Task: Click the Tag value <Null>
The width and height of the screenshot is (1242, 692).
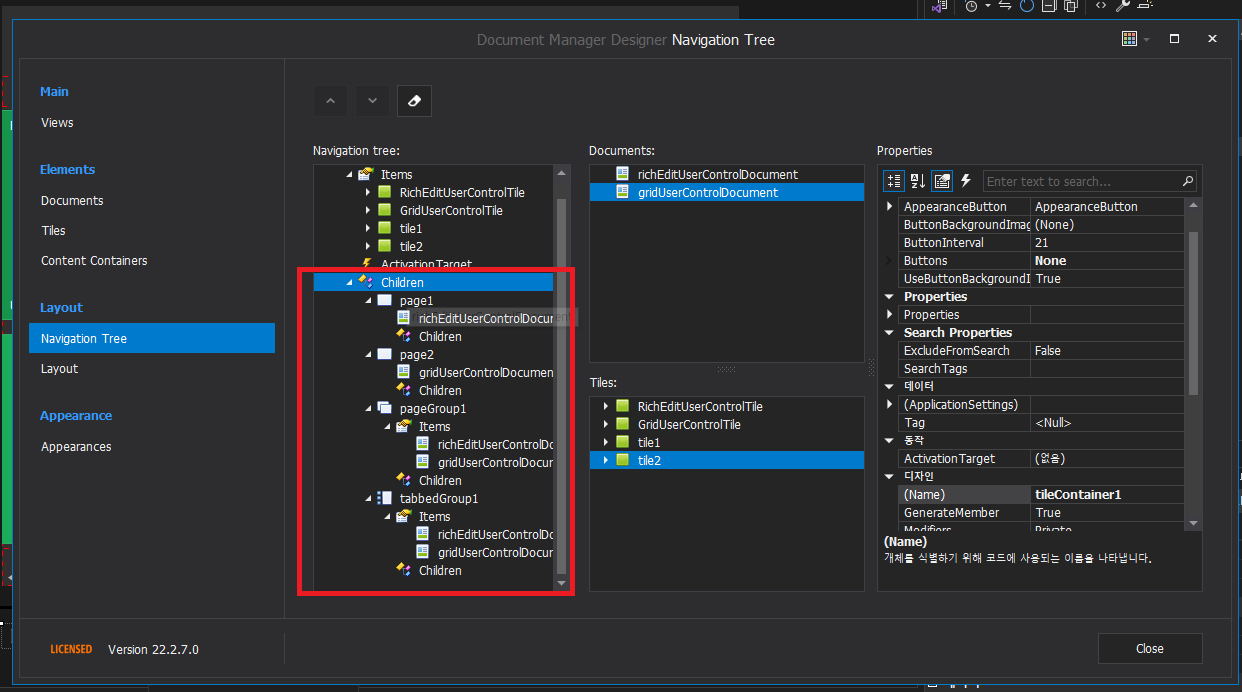Action: (x=1108, y=422)
